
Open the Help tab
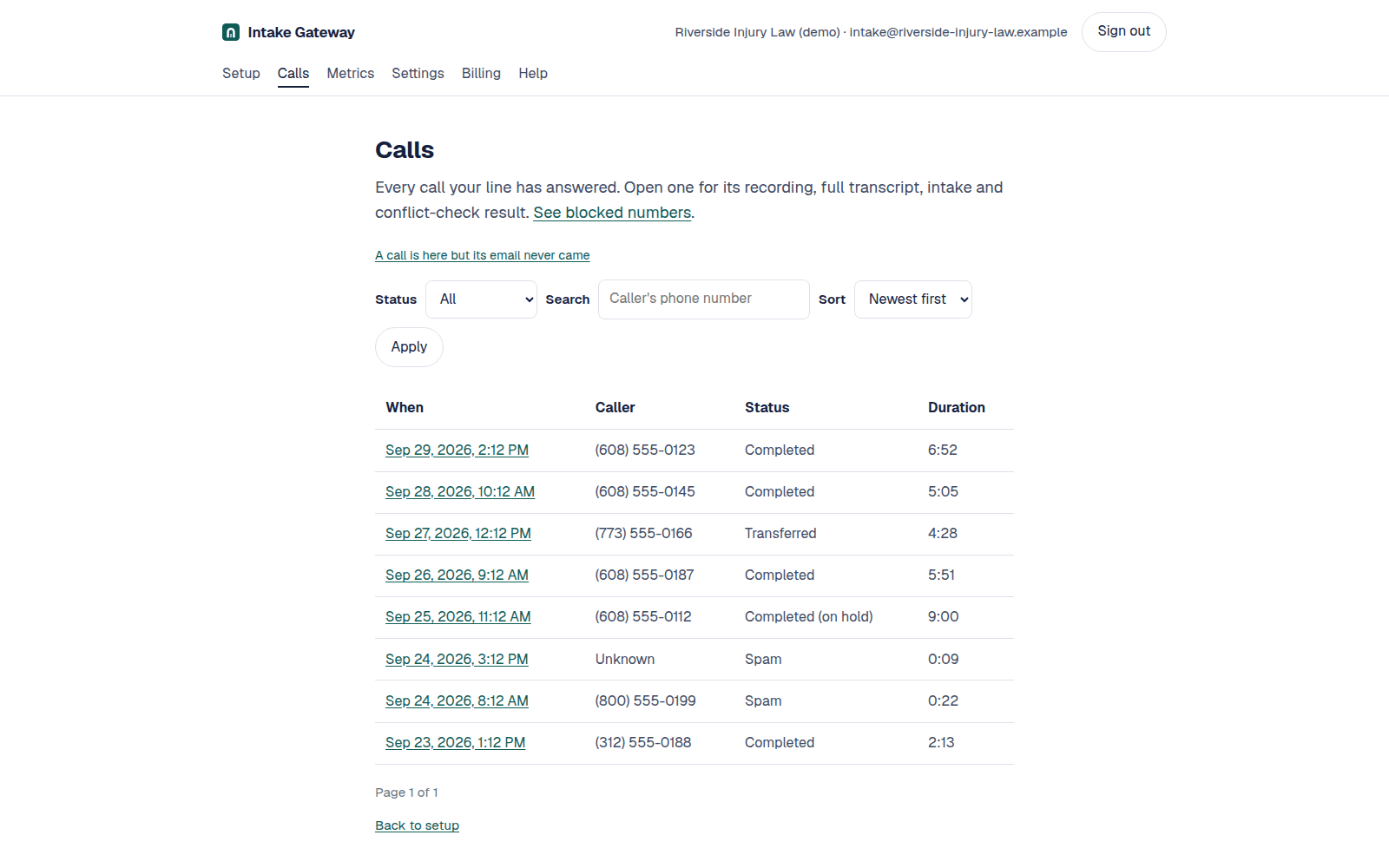click(x=533, y=74)
